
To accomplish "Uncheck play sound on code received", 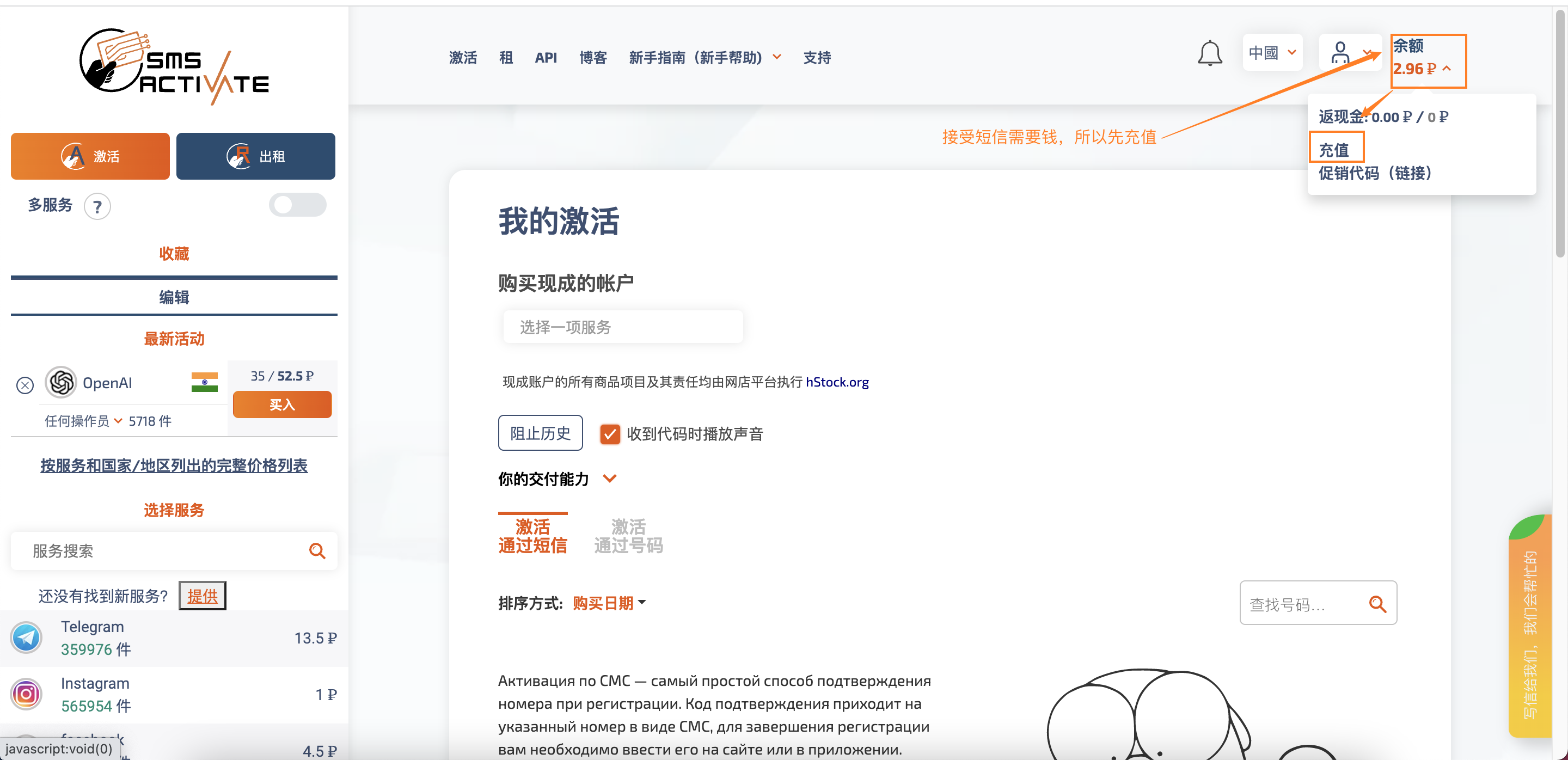I will pos(609,434).
